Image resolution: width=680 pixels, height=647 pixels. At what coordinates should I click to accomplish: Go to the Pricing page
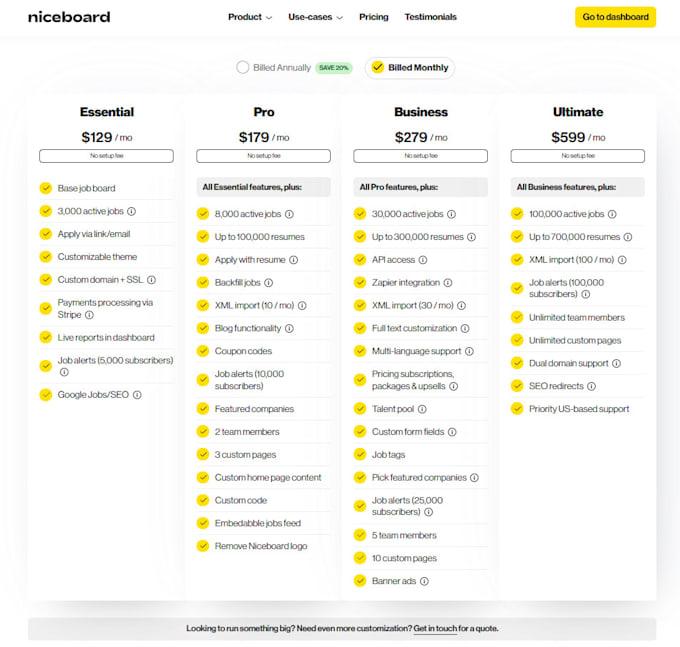tap(374, 17)
